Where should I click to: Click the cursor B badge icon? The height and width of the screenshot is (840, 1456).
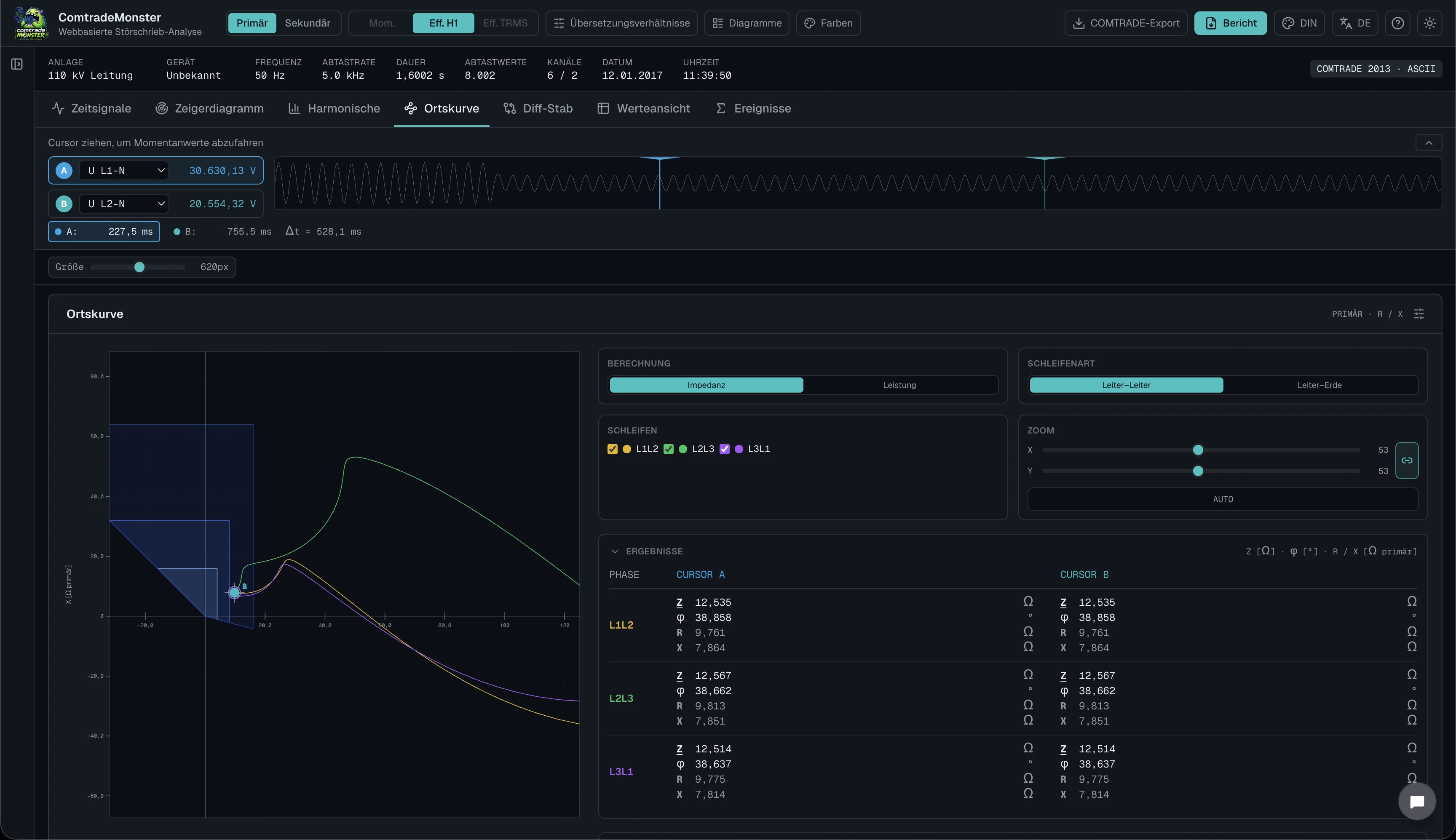pyautogui.click(x=64, y=203)
